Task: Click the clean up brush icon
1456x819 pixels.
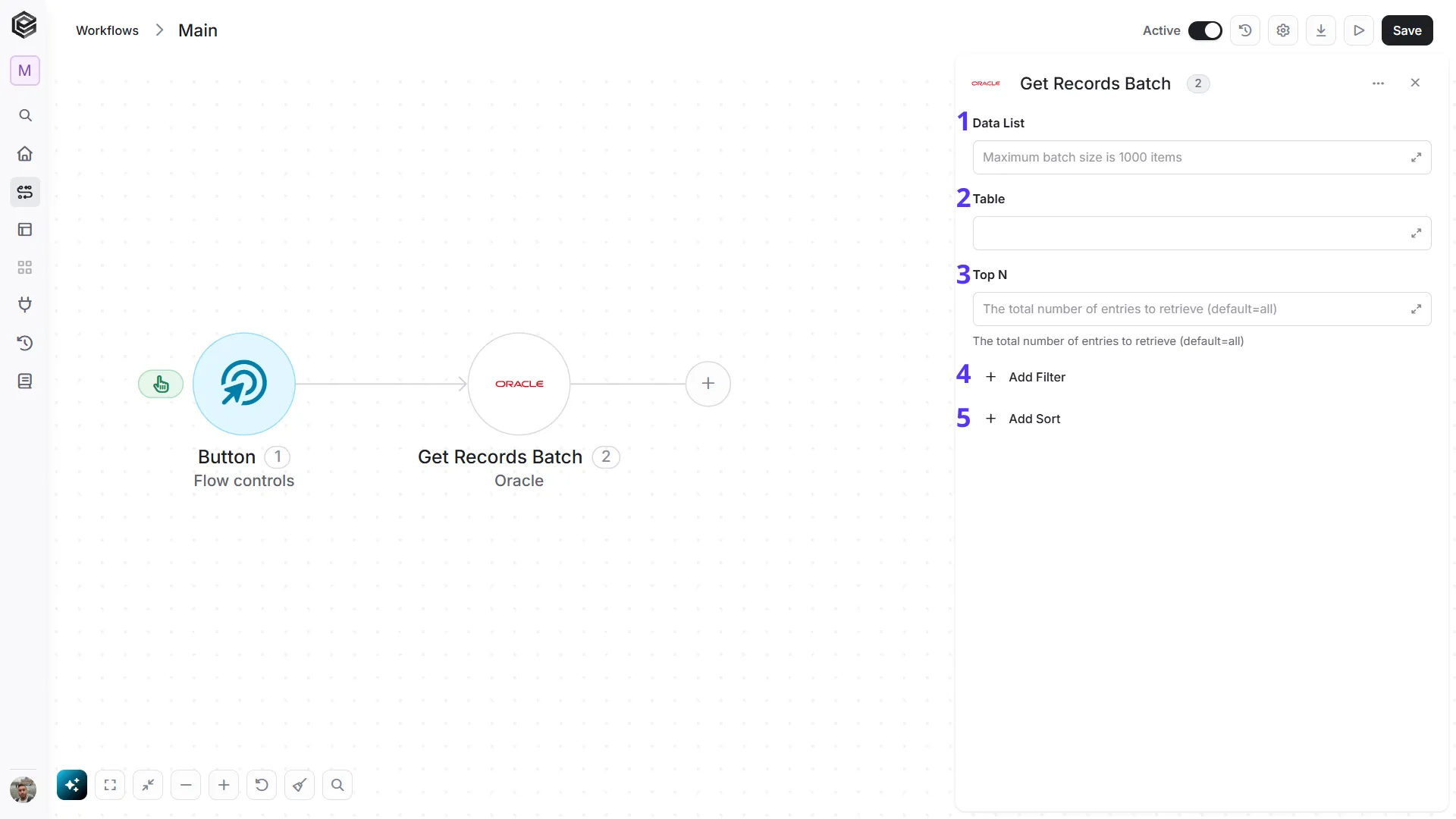Action: click(300, 785)
